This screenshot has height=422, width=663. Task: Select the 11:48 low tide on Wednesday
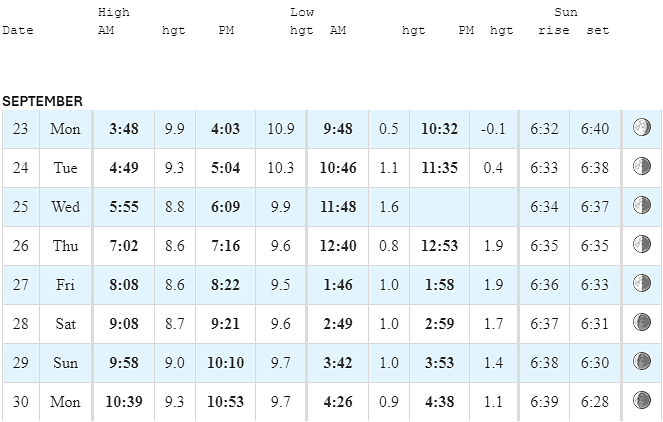[x=338, y=207]
